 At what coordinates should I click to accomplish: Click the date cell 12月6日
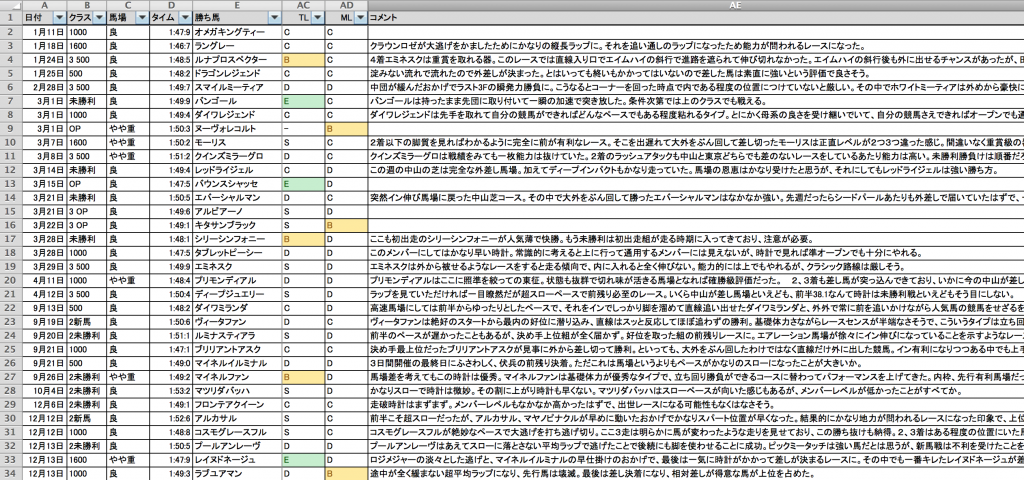[44, 405]
